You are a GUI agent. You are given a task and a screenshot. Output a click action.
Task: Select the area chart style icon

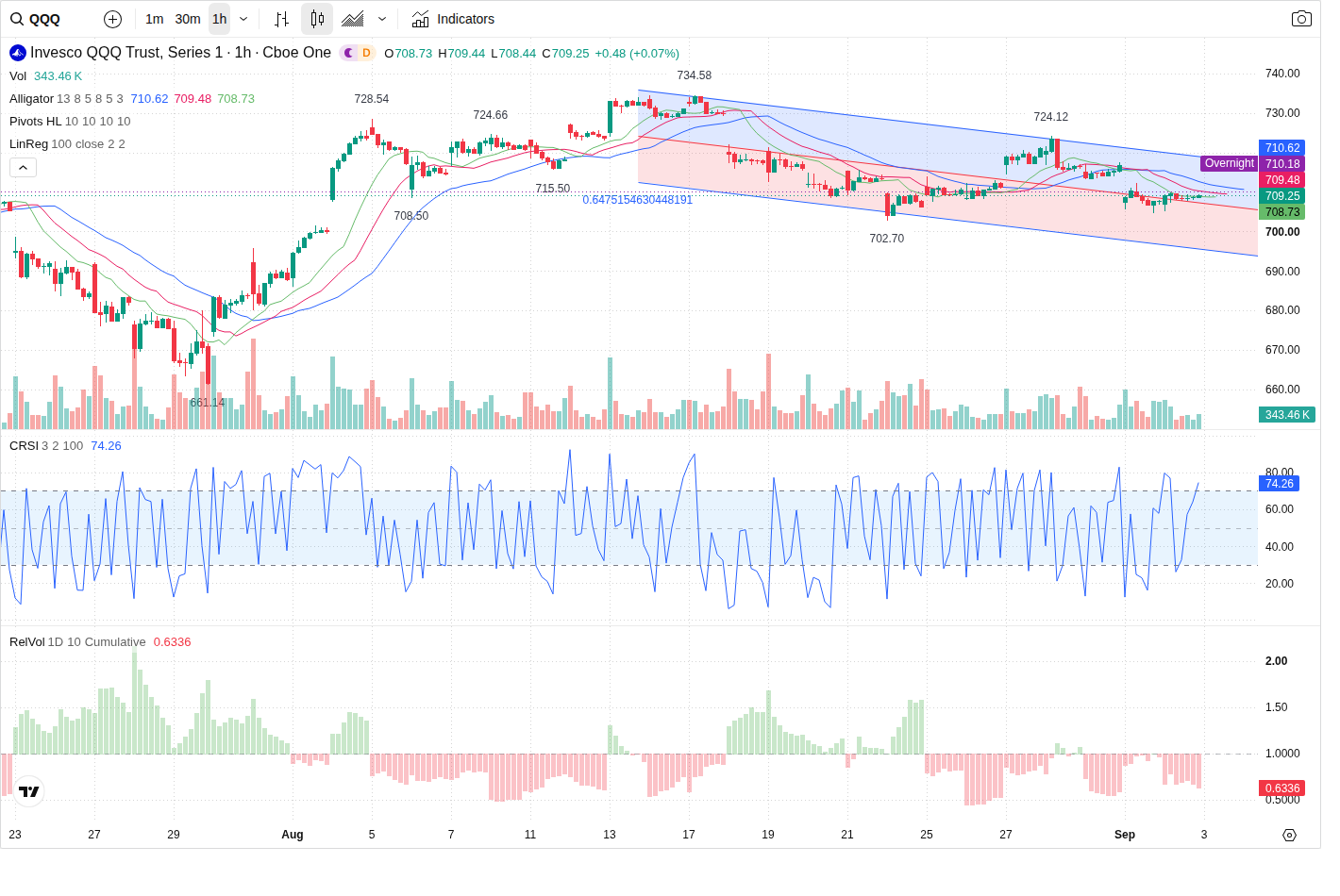coord(353,19)
